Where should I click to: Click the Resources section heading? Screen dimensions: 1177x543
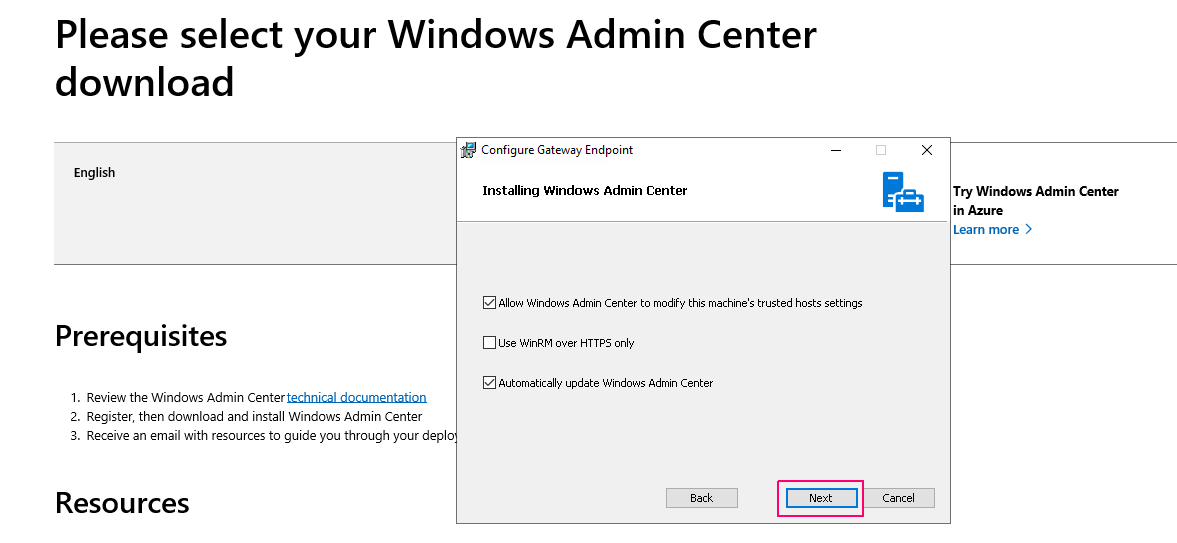122,502
